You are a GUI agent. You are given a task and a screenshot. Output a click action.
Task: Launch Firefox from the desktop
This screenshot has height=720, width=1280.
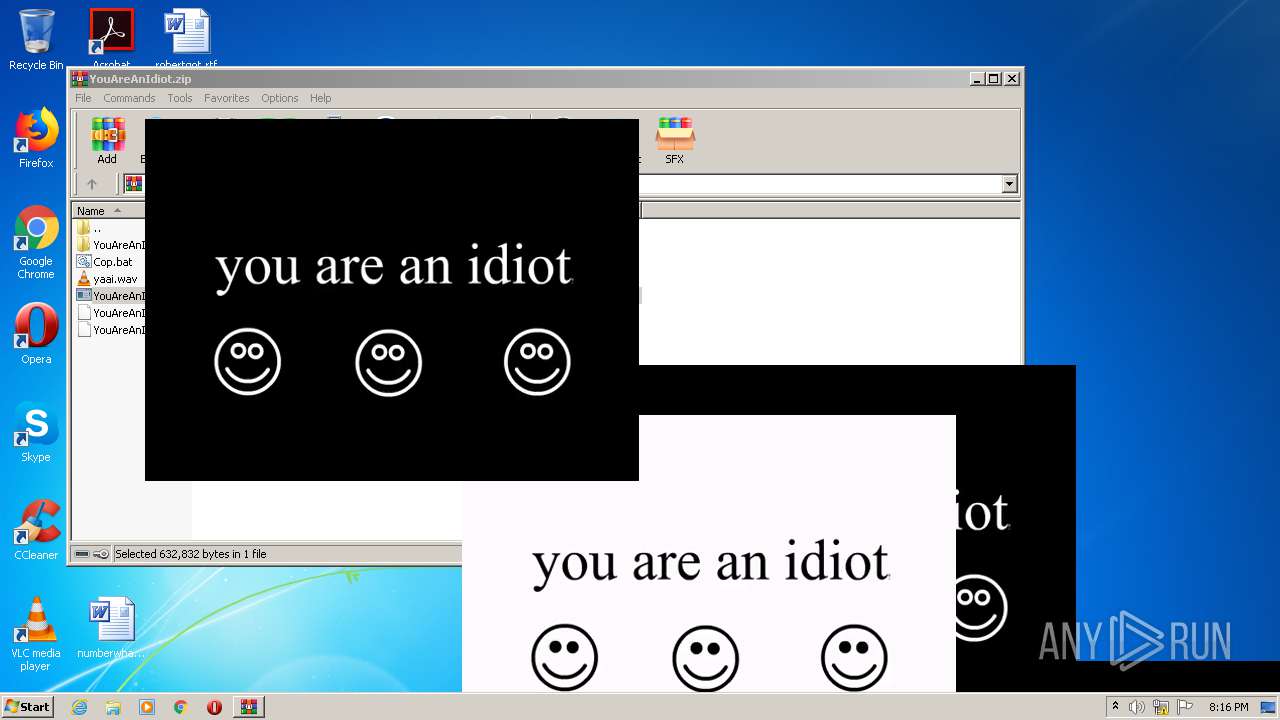point(36,139)
